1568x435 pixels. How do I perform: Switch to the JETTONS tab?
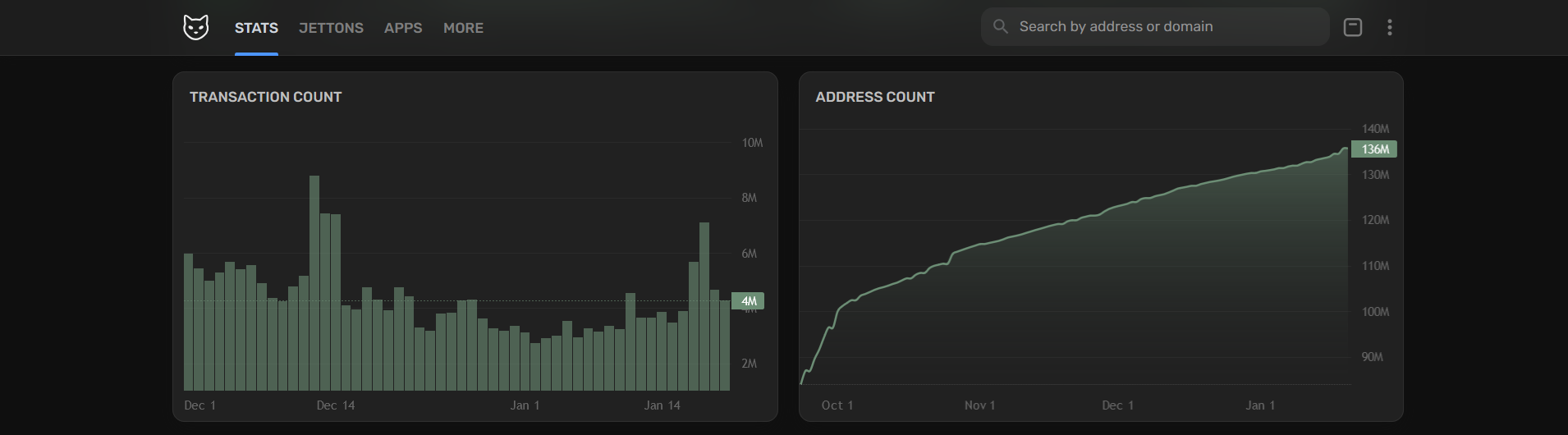(331, 28)
